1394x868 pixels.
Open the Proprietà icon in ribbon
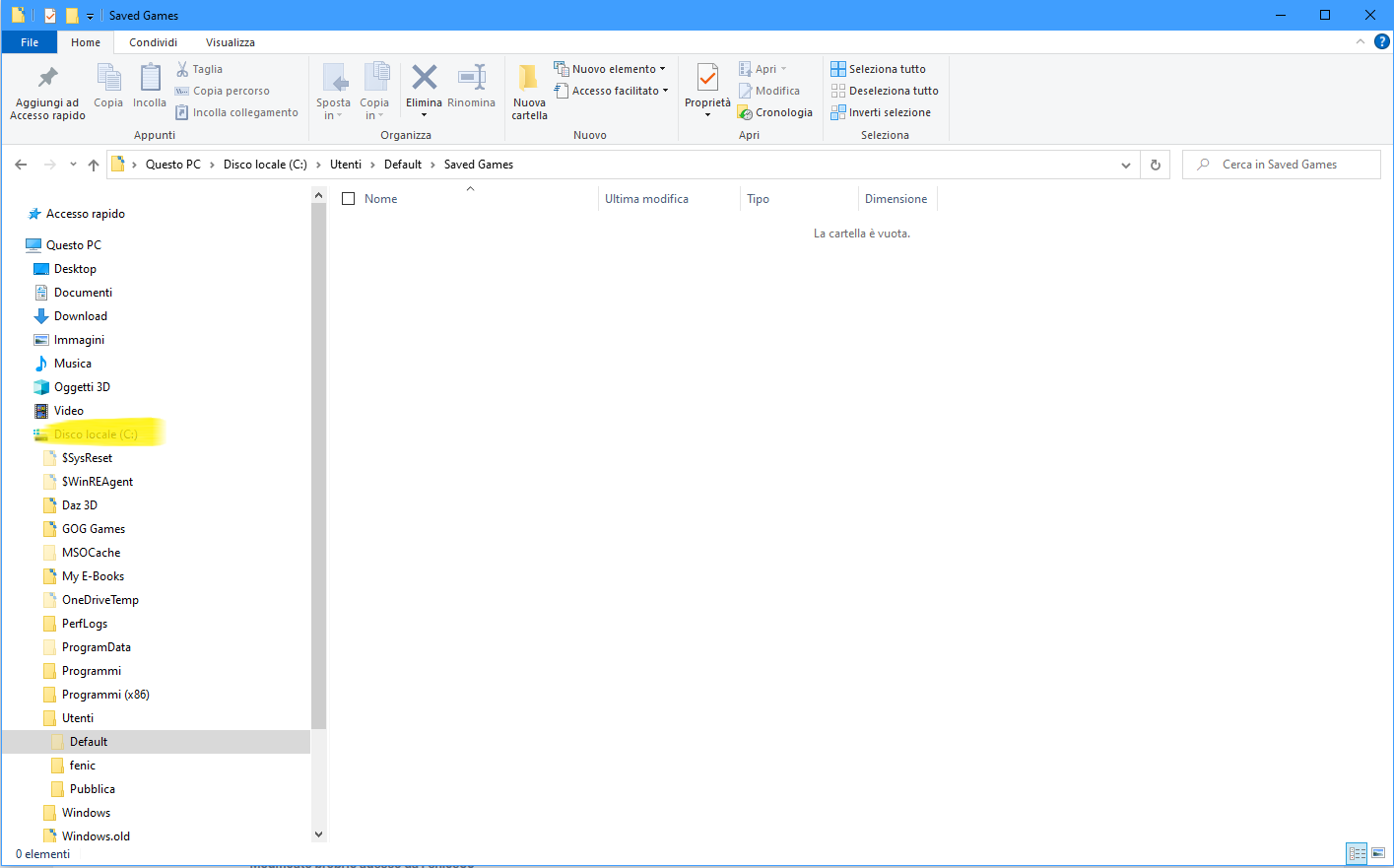pyautogui.click(x=707, y=79)
